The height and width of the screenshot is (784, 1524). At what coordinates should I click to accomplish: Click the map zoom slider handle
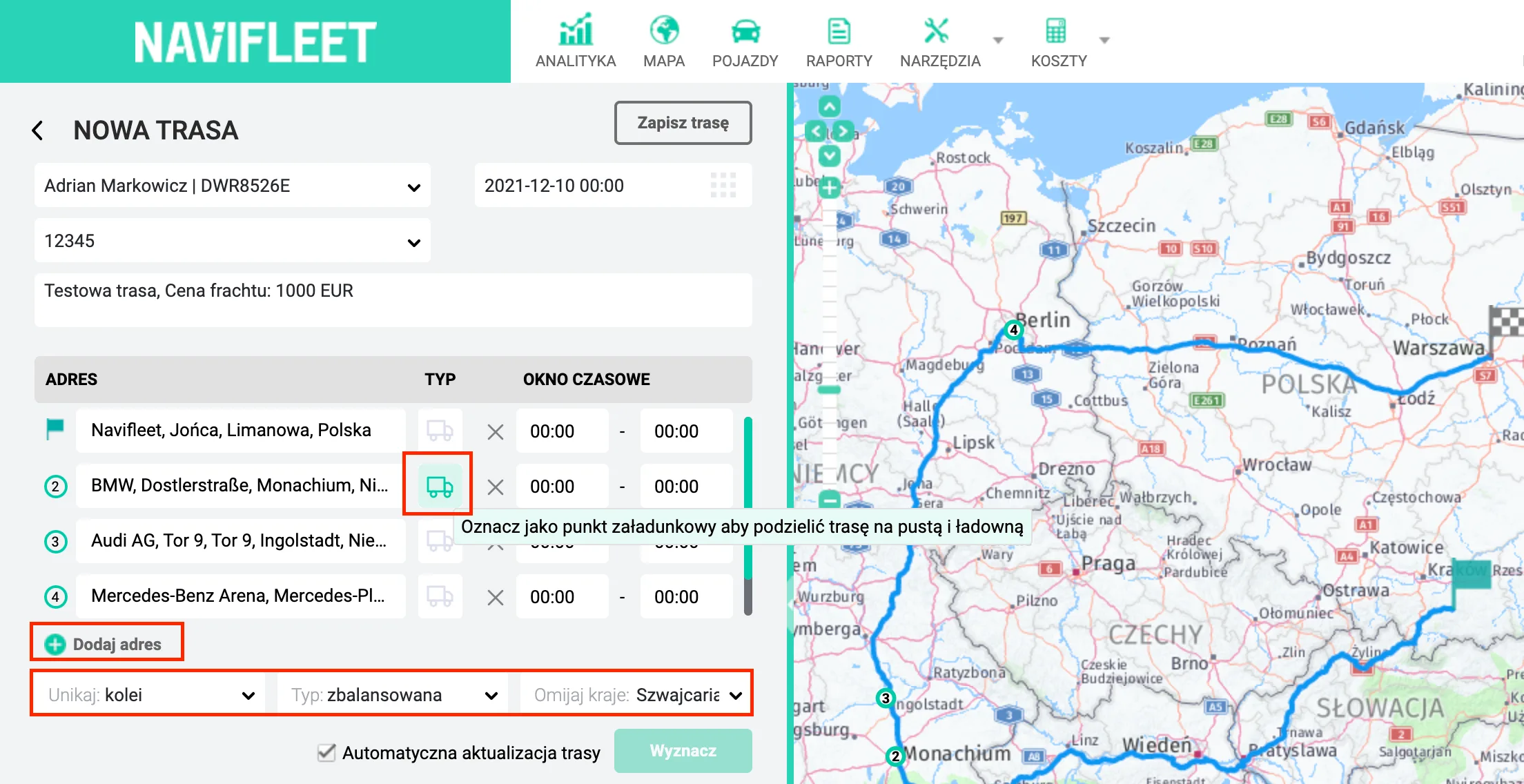coord(829,390)
